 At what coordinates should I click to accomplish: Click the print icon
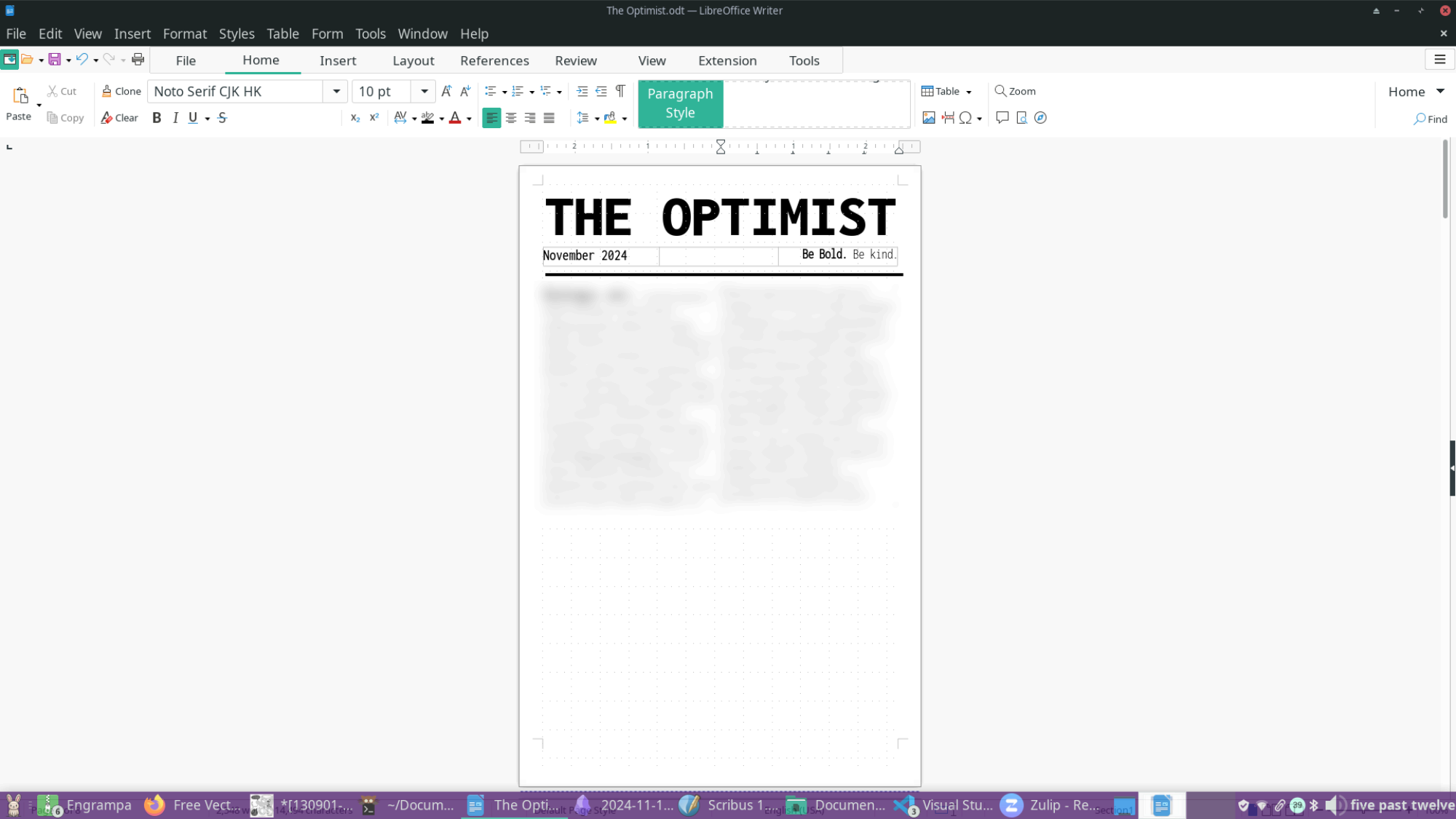click(138, 60)
